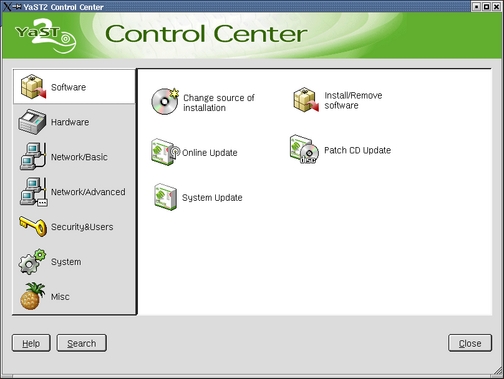Switch to the Hardware category label

click(x=70, y=122)
